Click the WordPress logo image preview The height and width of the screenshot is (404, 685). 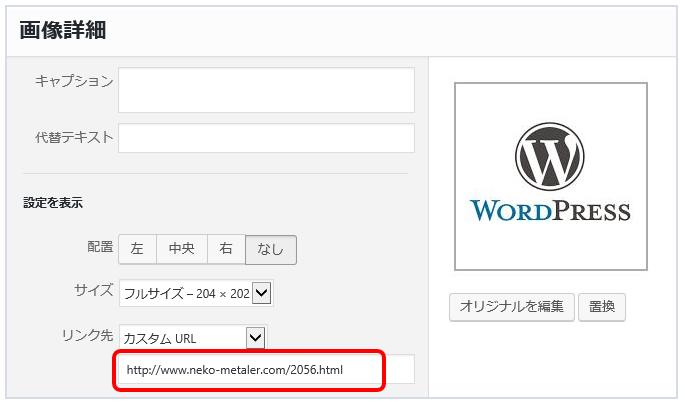click(551, 176)
